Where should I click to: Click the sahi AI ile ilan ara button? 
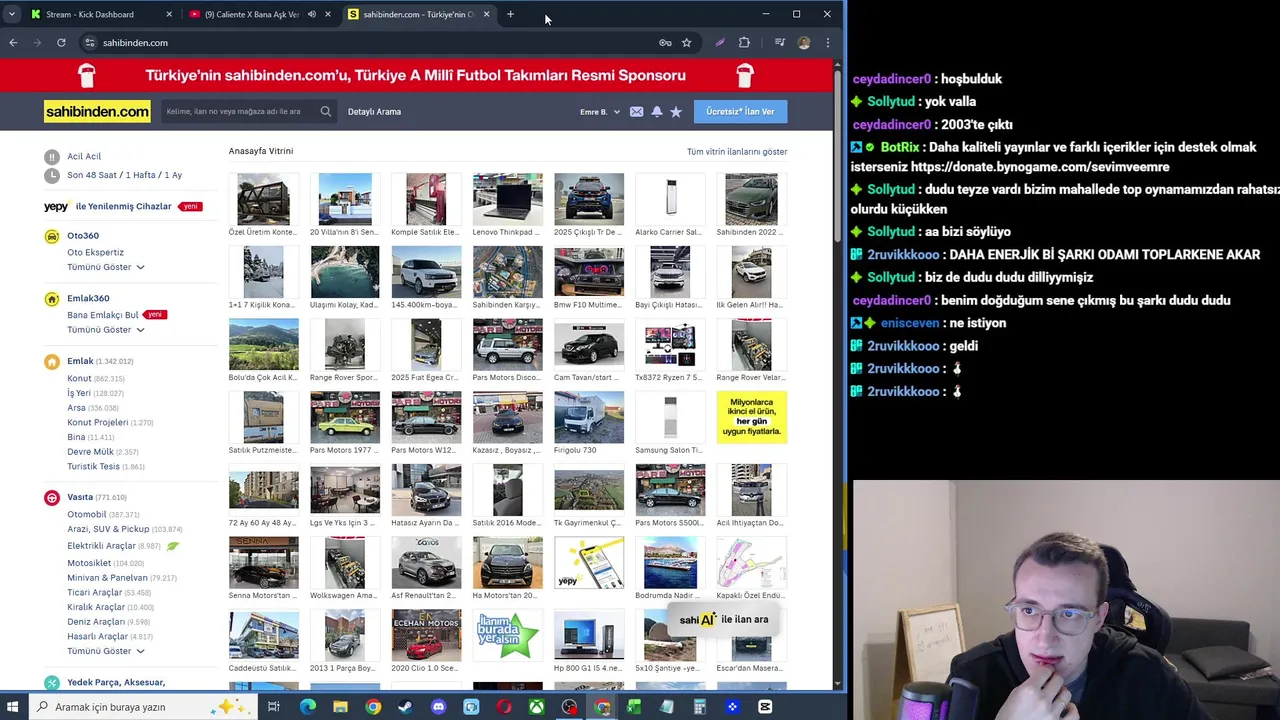click(x=724, y=619)
